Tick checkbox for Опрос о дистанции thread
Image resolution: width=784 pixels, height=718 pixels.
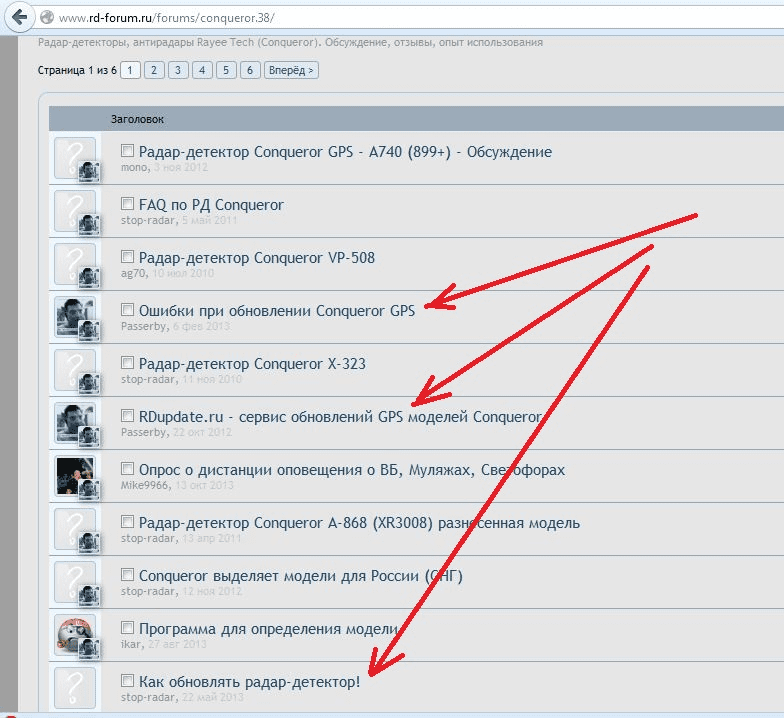pyautogui.click(x=128, y=468)
